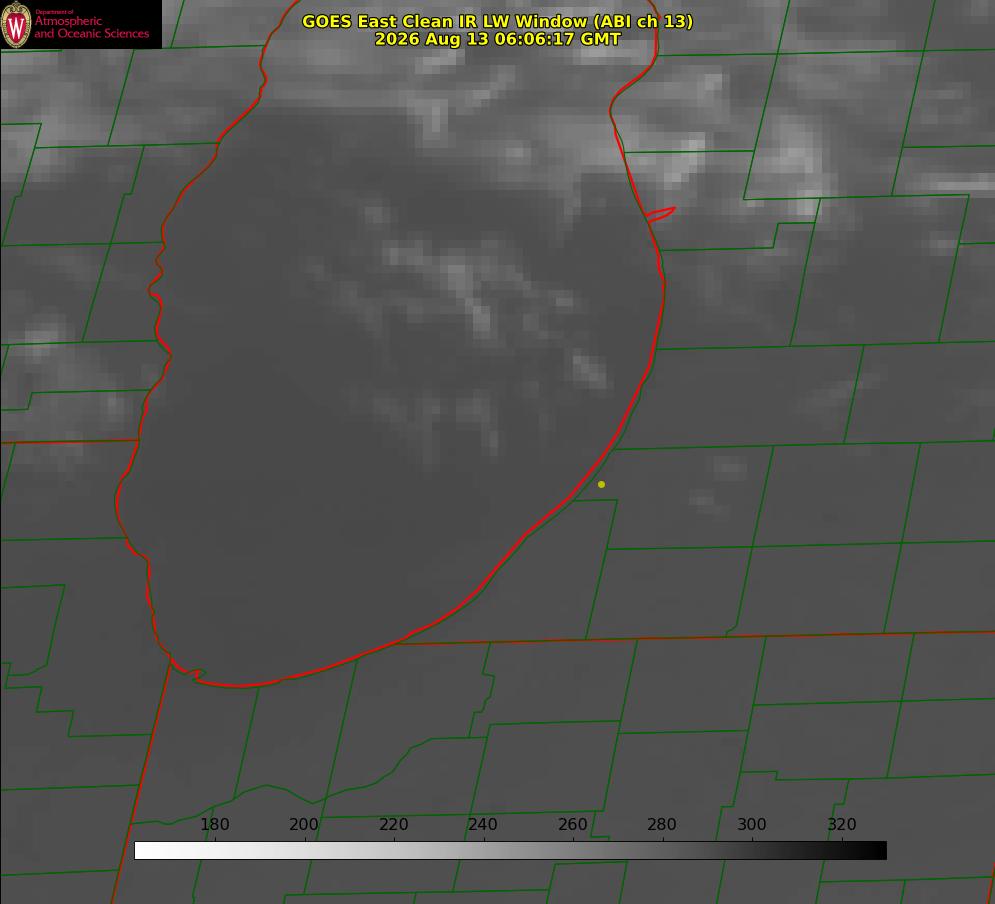Image resolution: width=995 pixels, height=904 pixels.
Task: Click the Atmospheric and Oceanic Sciences logo text
Action: click(91, 25)
